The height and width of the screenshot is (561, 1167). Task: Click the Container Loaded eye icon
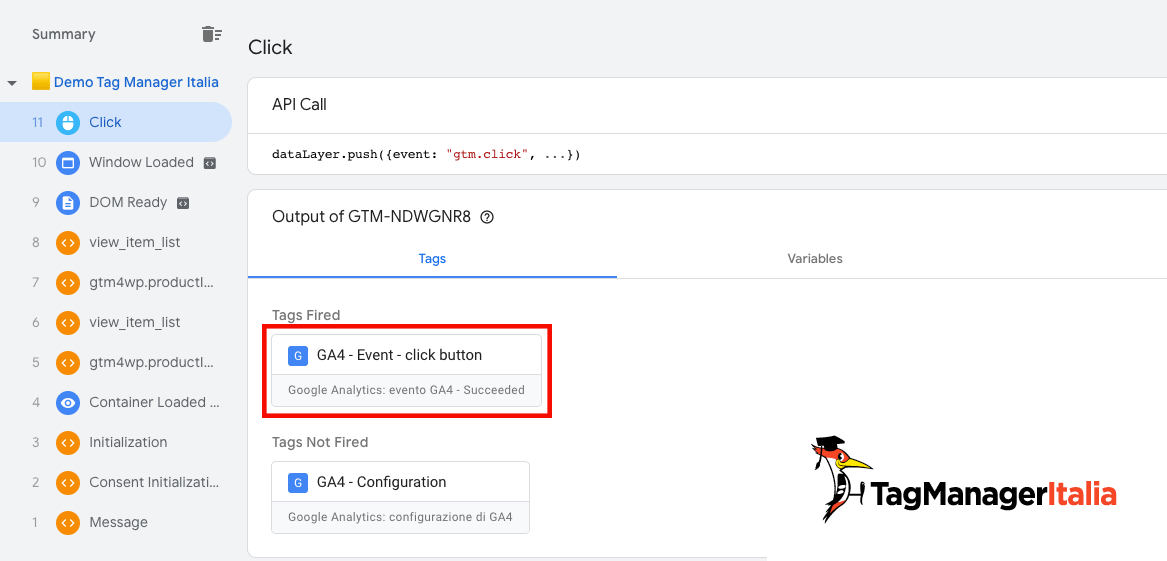[x=67, y=402]
